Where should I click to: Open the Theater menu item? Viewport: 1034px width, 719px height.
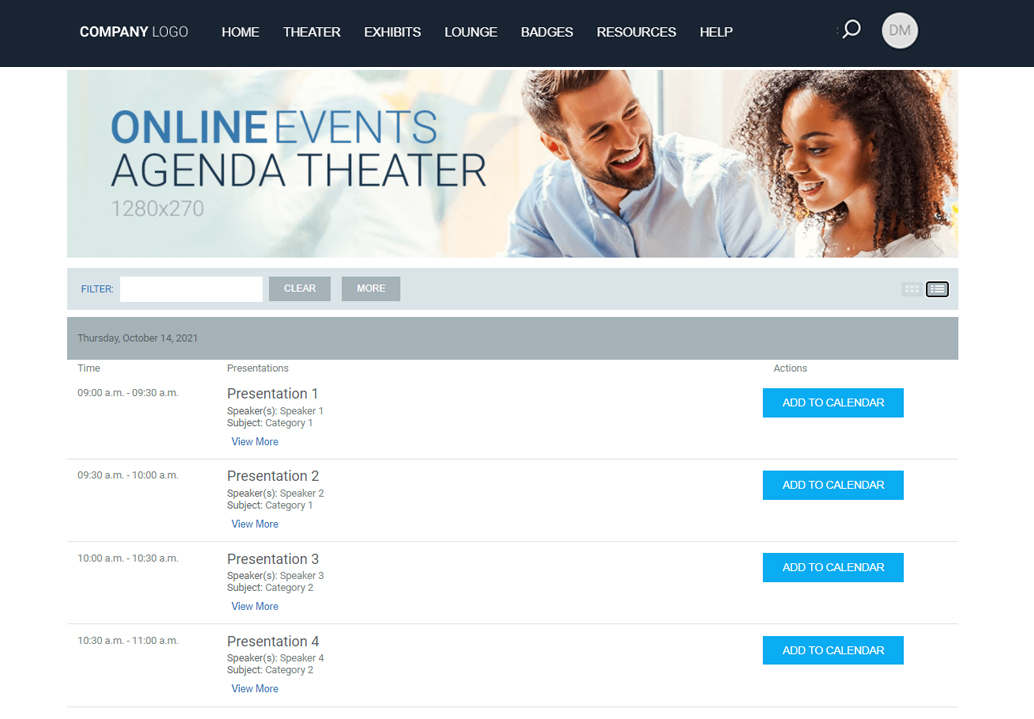point(311,32)
